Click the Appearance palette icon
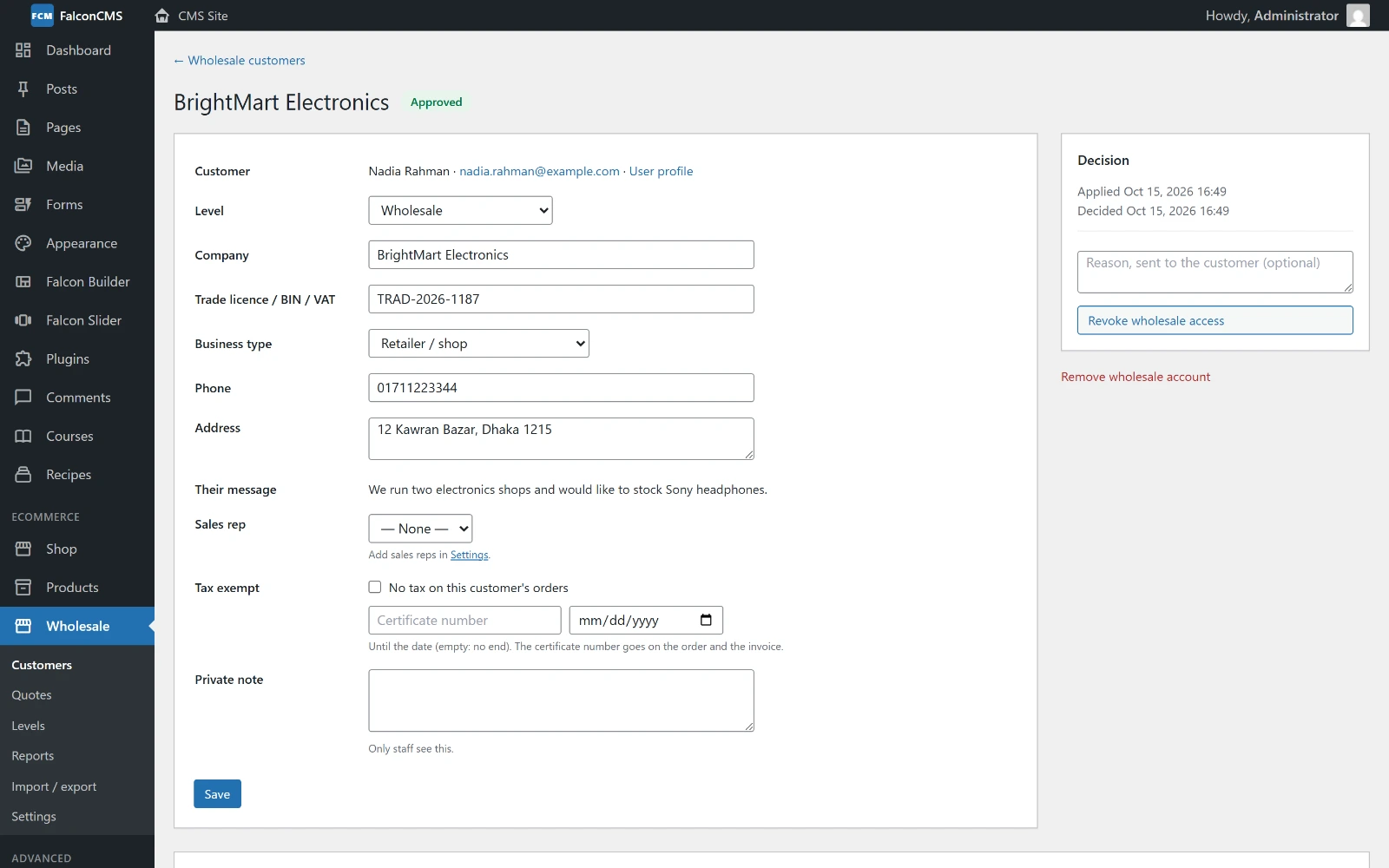Image resolution: width=1389 pixels, height=868 pixels. (x=23, y=243)
